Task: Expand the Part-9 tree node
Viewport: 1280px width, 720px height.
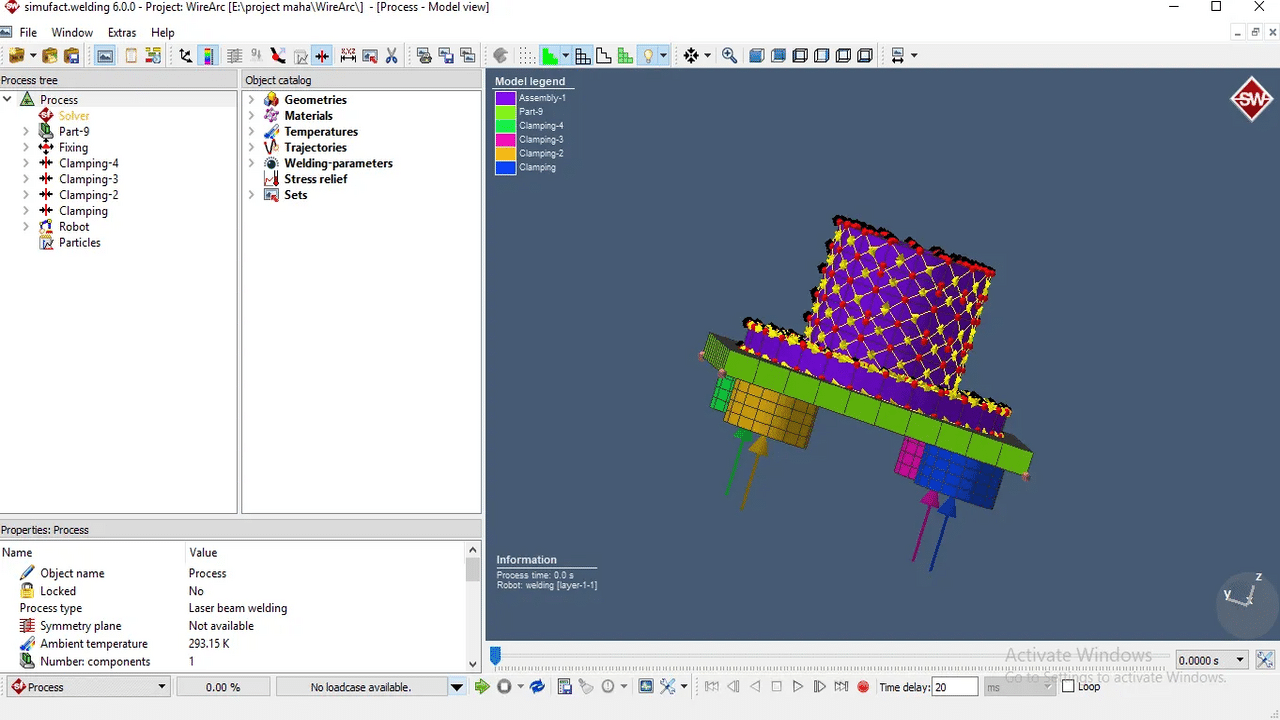Action: click(26, 131)
